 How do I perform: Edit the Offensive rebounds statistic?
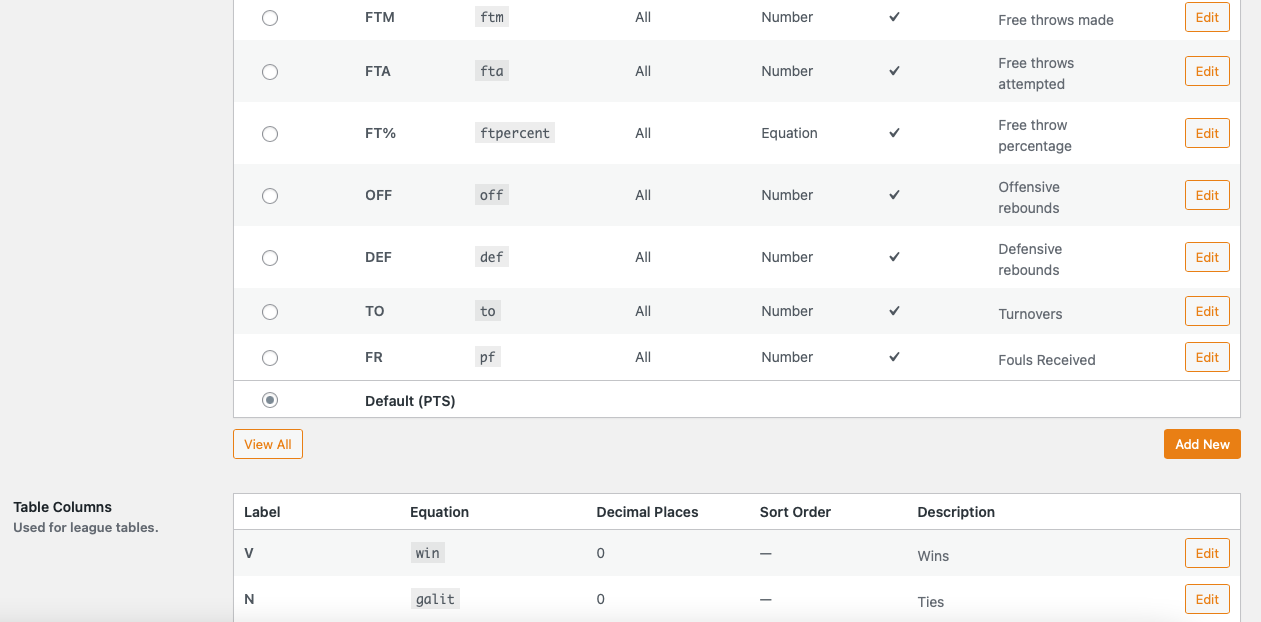(1207, 195)
